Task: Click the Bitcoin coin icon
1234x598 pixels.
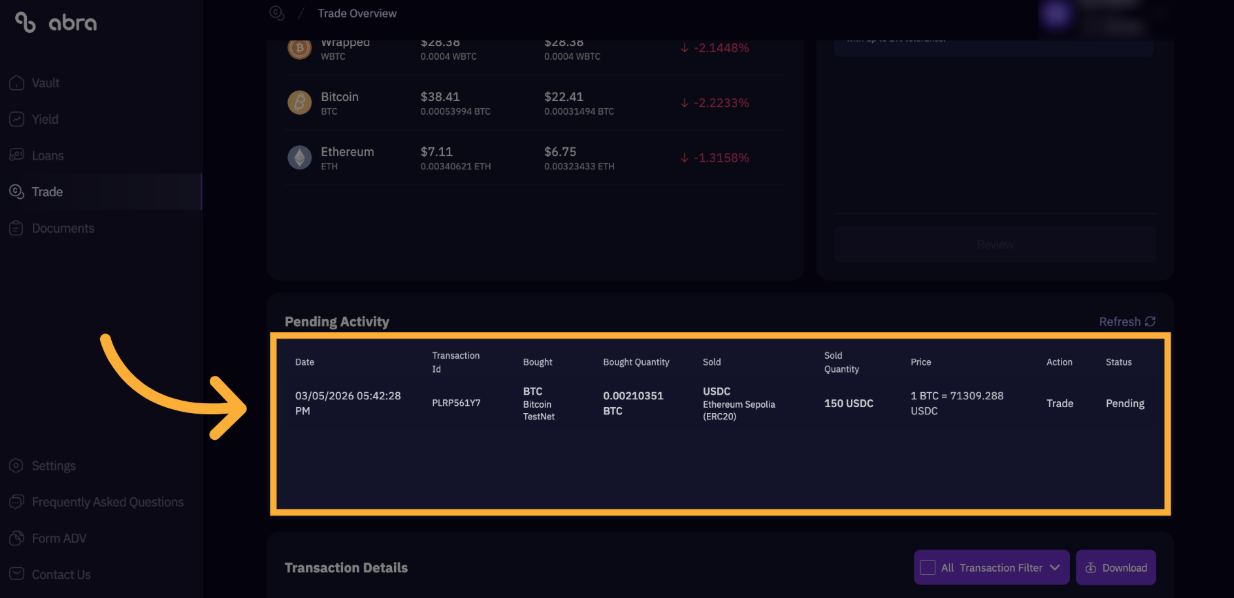Action: pos(300,102)
